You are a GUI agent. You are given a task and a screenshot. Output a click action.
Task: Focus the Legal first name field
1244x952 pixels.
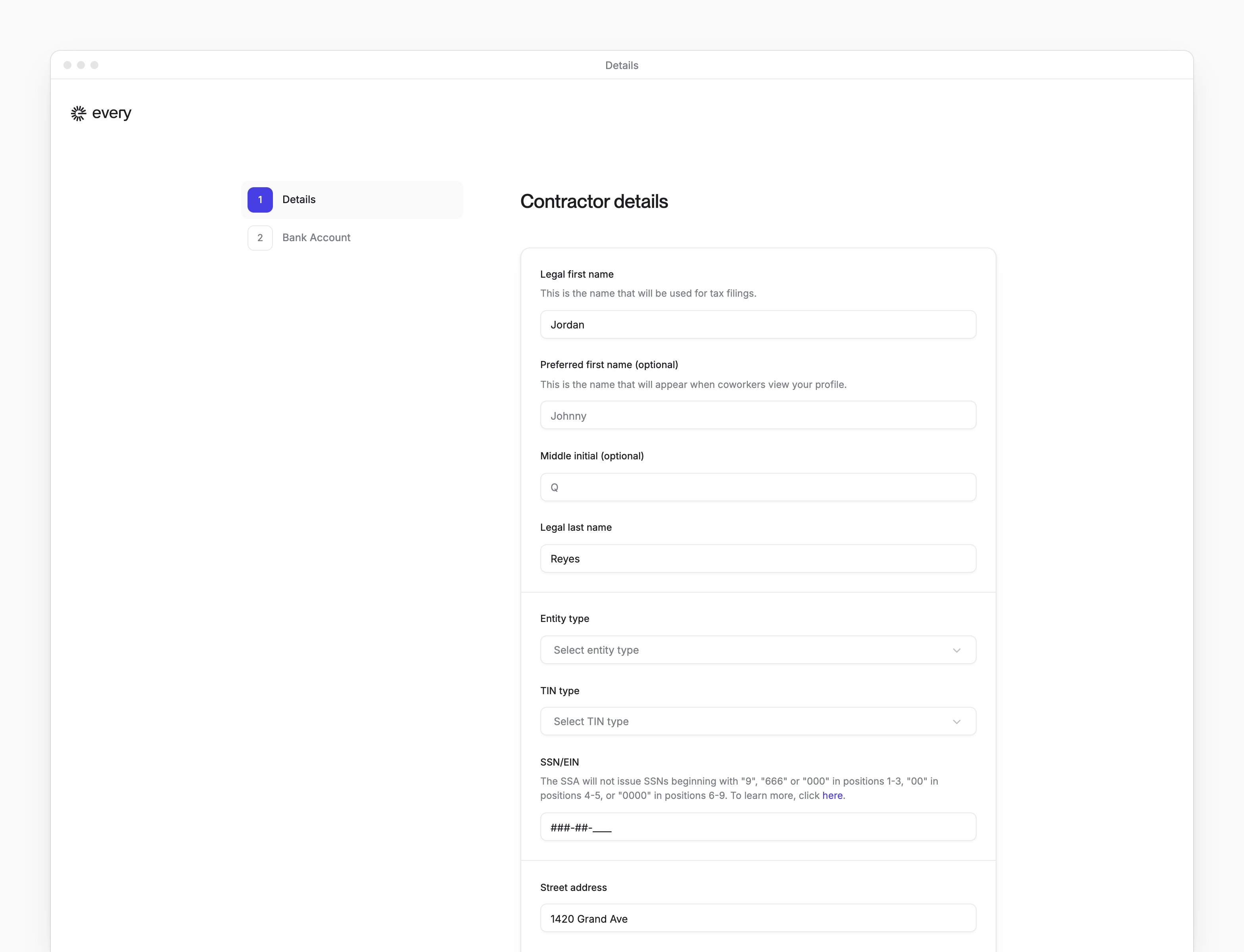758,325
